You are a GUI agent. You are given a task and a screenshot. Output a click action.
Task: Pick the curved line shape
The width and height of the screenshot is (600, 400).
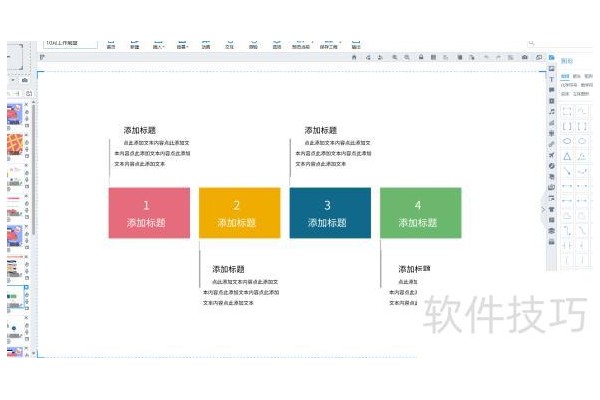(582, 171)
